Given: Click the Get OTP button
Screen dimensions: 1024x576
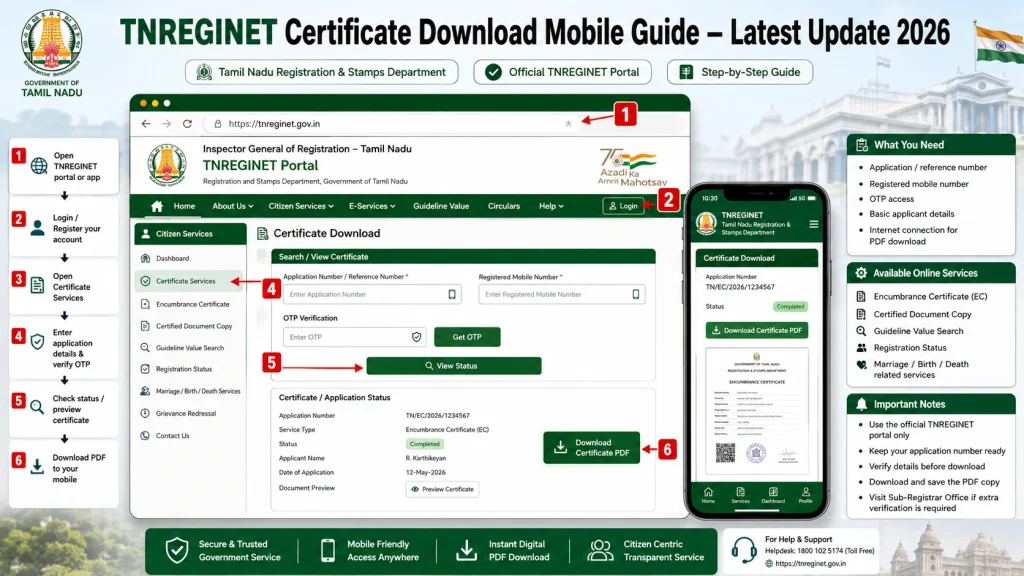Looking at the screenshot, I should [x=467, y=337].
